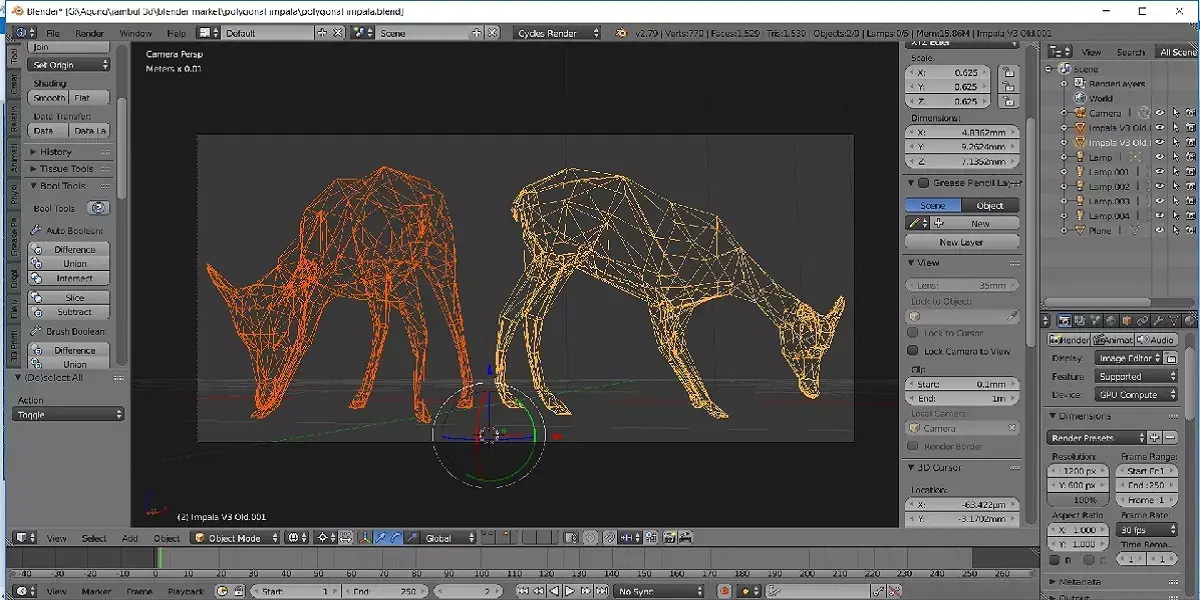
Task: Toggle the lock icon for Scale Y
Action: (x=1008, y=87)
